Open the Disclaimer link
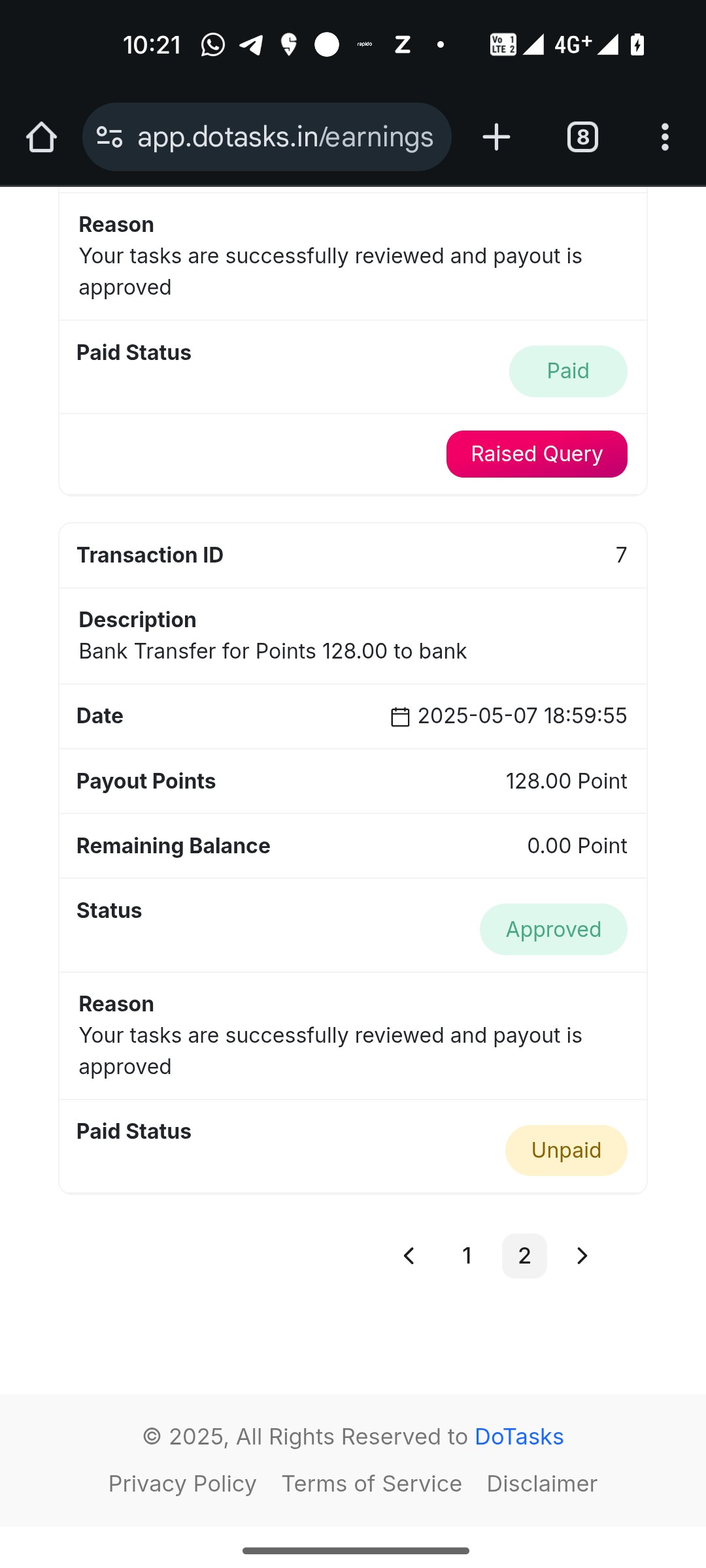 click(x=542, y=1484)
